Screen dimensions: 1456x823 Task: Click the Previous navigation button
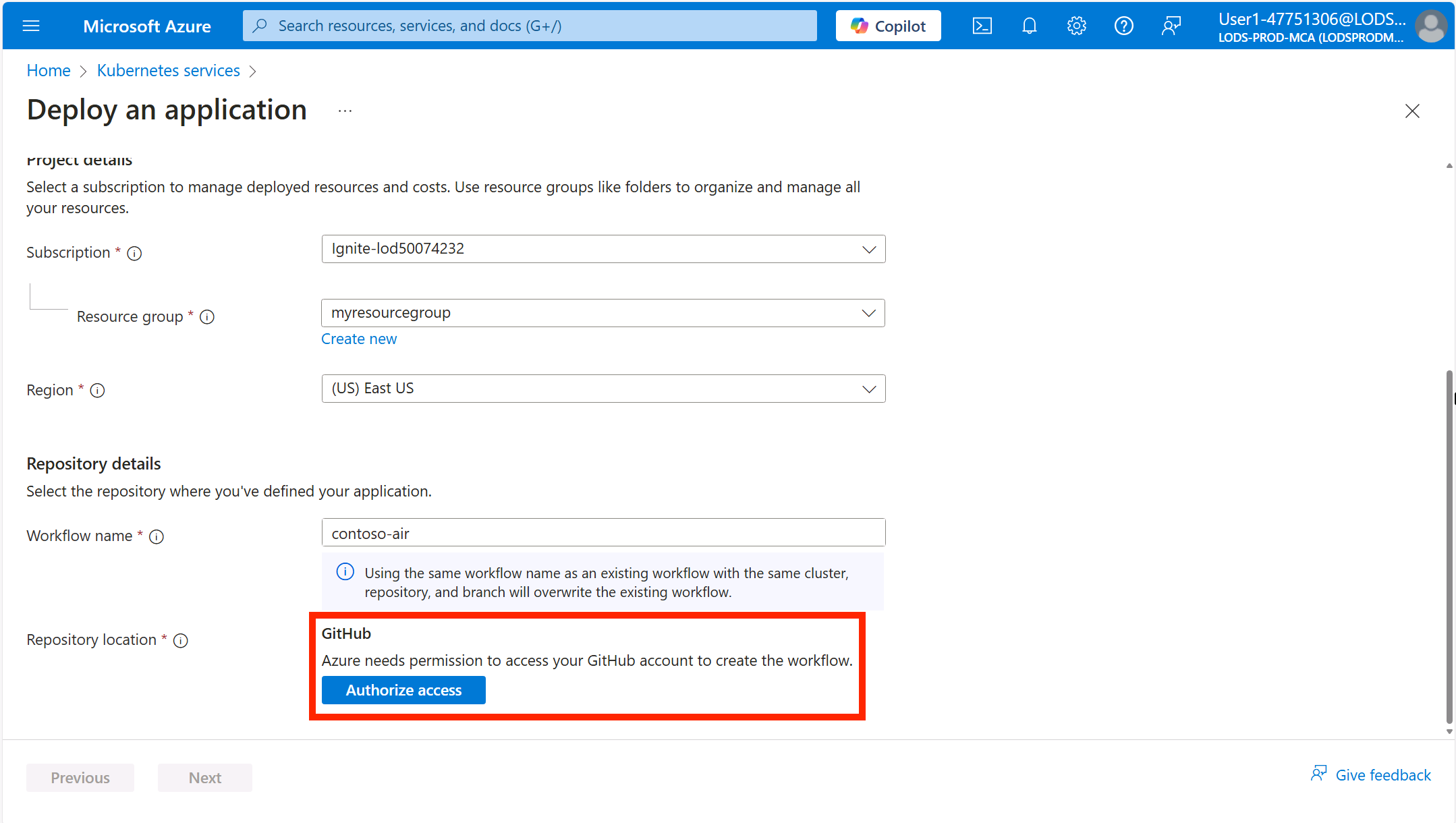tap(80, 776)
